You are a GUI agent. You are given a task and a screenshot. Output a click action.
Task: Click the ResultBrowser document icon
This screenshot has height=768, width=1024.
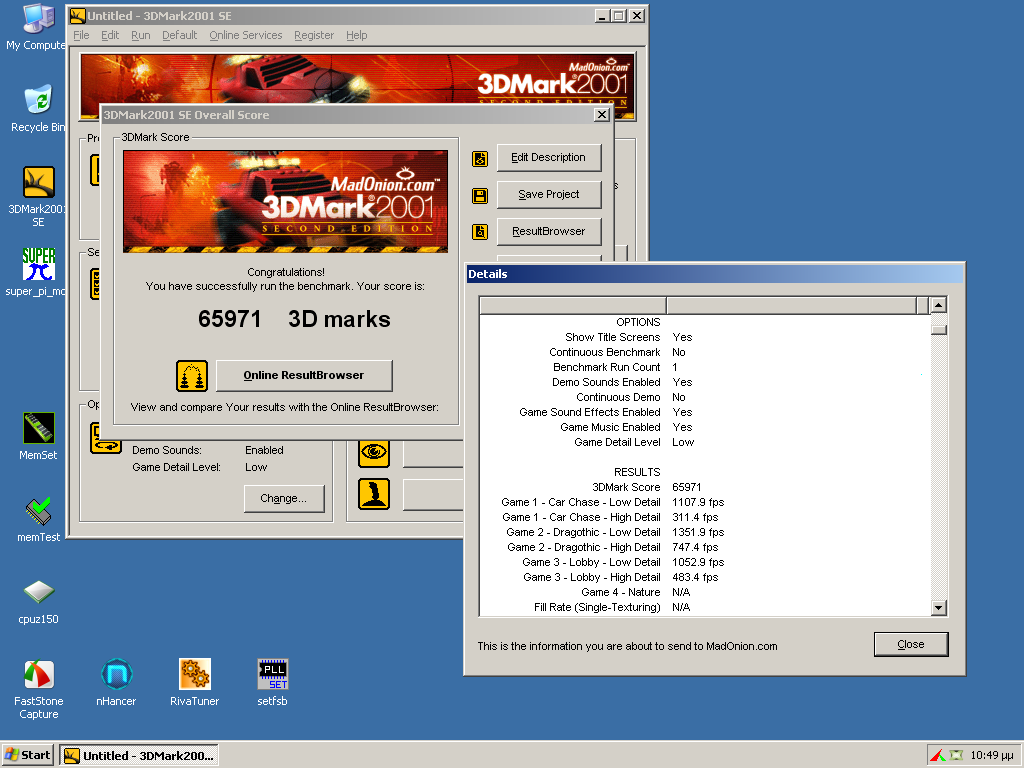(480, 232)
